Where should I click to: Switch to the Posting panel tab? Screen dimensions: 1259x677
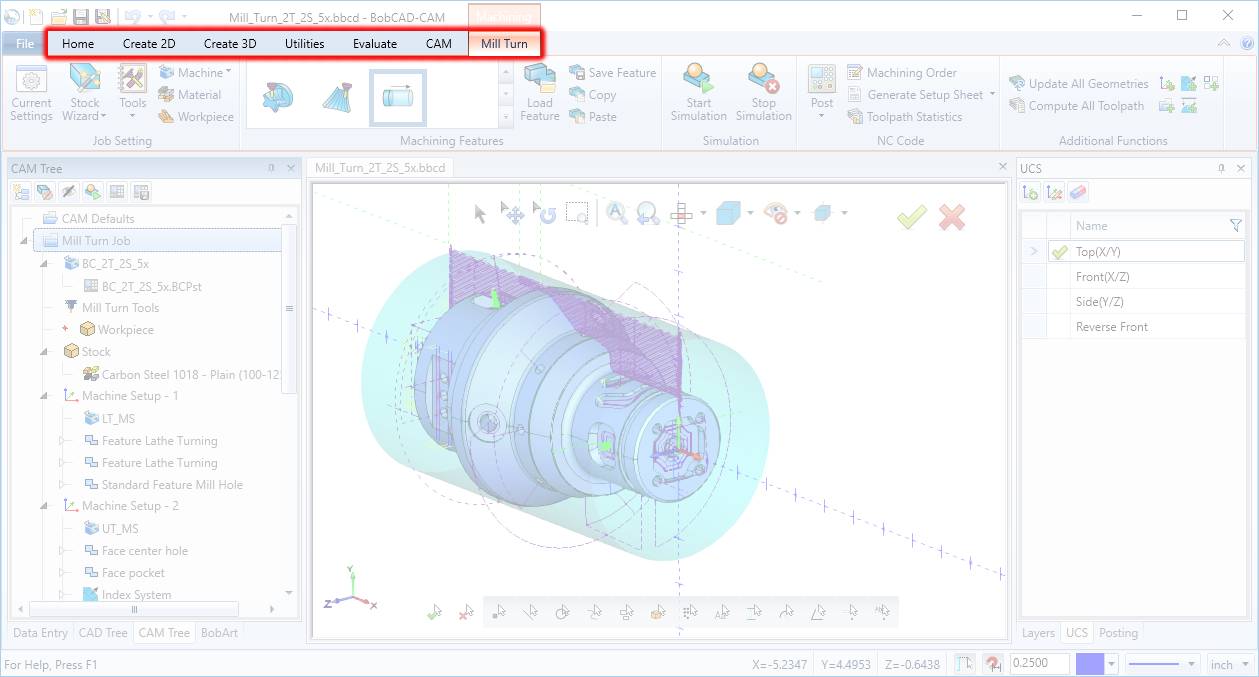click(x=1118, y=633)
